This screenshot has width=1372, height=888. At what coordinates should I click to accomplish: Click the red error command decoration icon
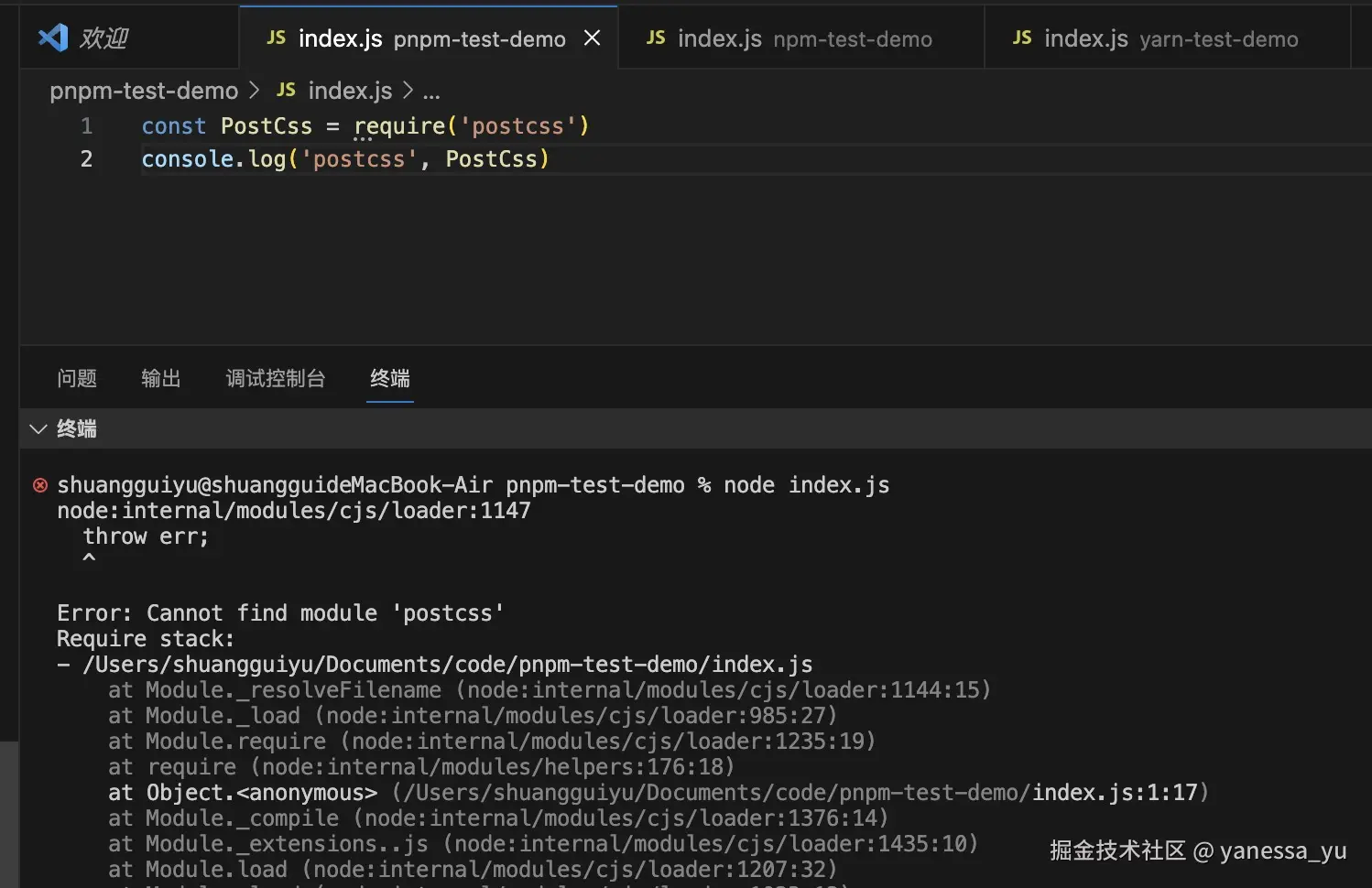pyautogui.click(x=40, y=485)
